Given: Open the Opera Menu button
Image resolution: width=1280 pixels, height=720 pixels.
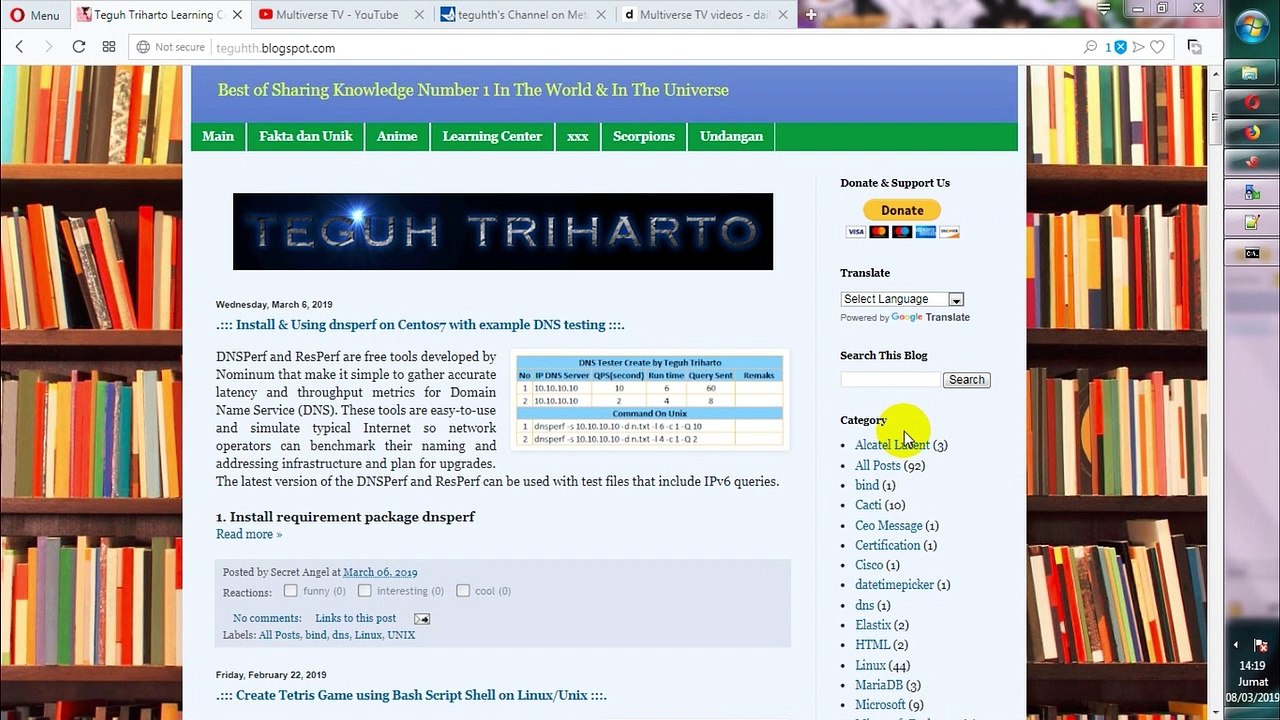Looking at the screenshot, I should point(35,15).
